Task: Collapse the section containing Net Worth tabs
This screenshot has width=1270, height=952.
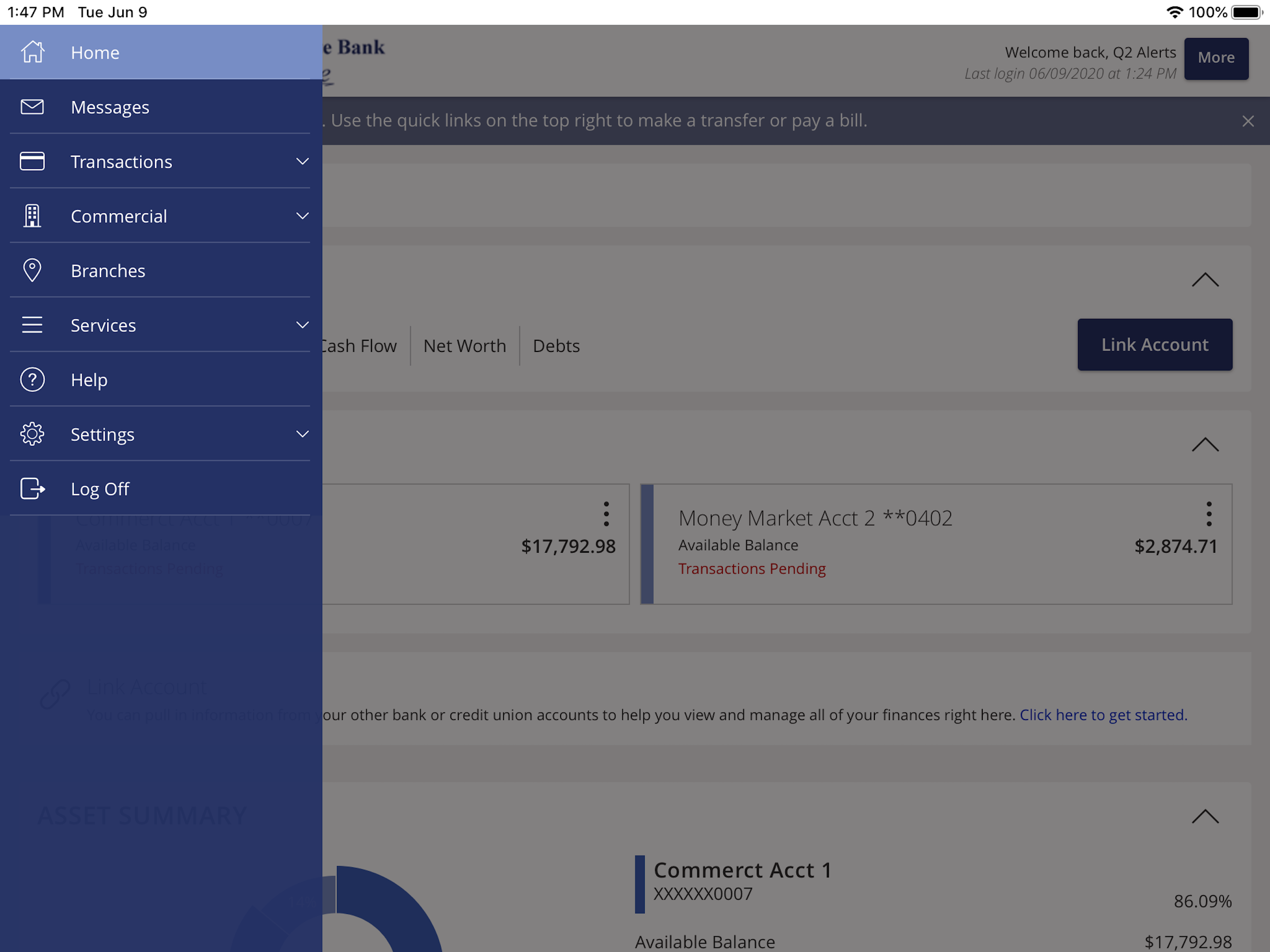Action: [x=1205, y=280]
